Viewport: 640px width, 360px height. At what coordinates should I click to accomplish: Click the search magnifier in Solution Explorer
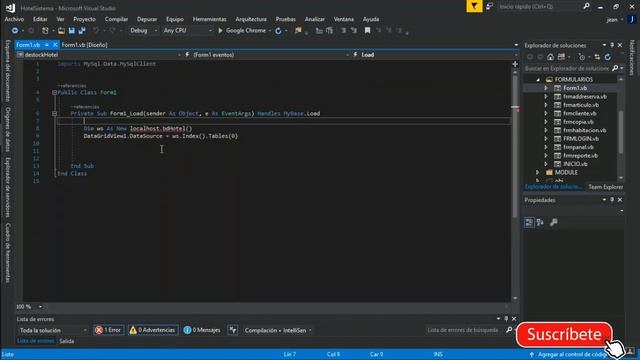[x=615, y=69]
